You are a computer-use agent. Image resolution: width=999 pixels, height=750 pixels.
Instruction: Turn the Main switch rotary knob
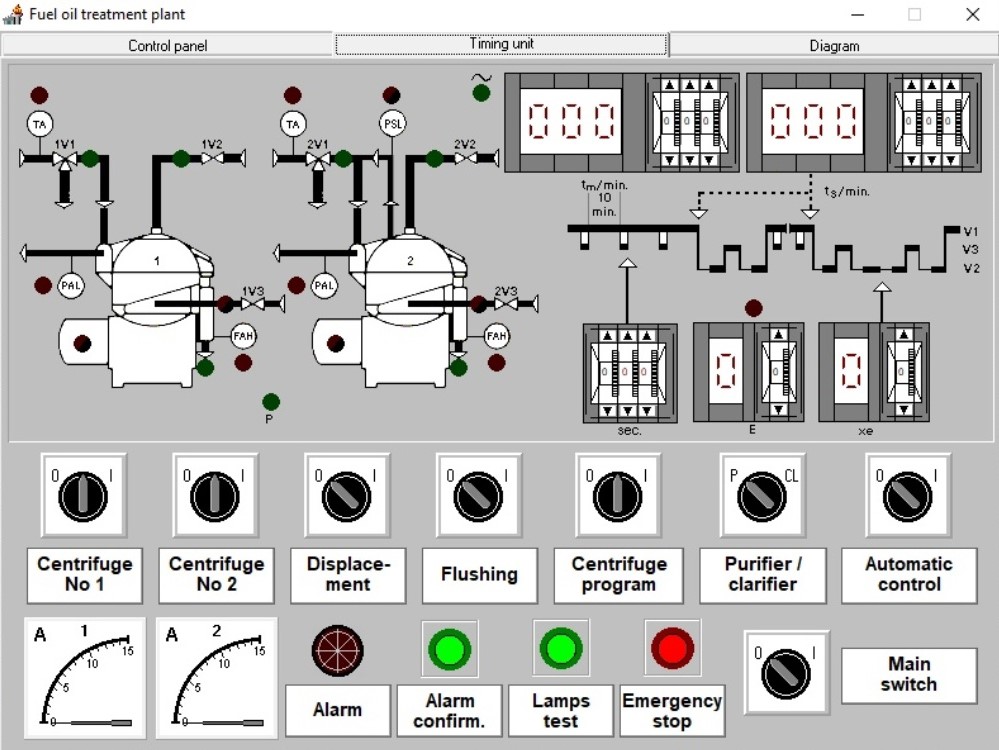click(786, 673)
